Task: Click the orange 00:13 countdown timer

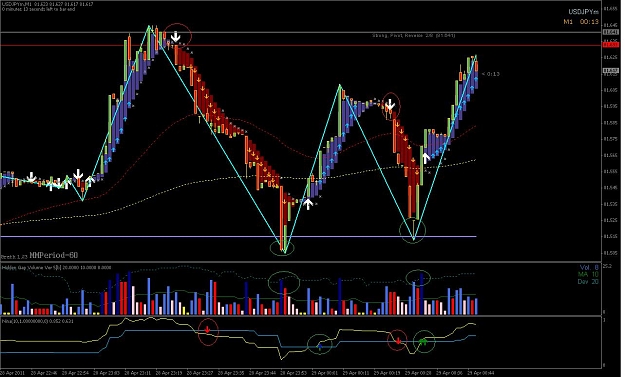Action: (589, 22)
